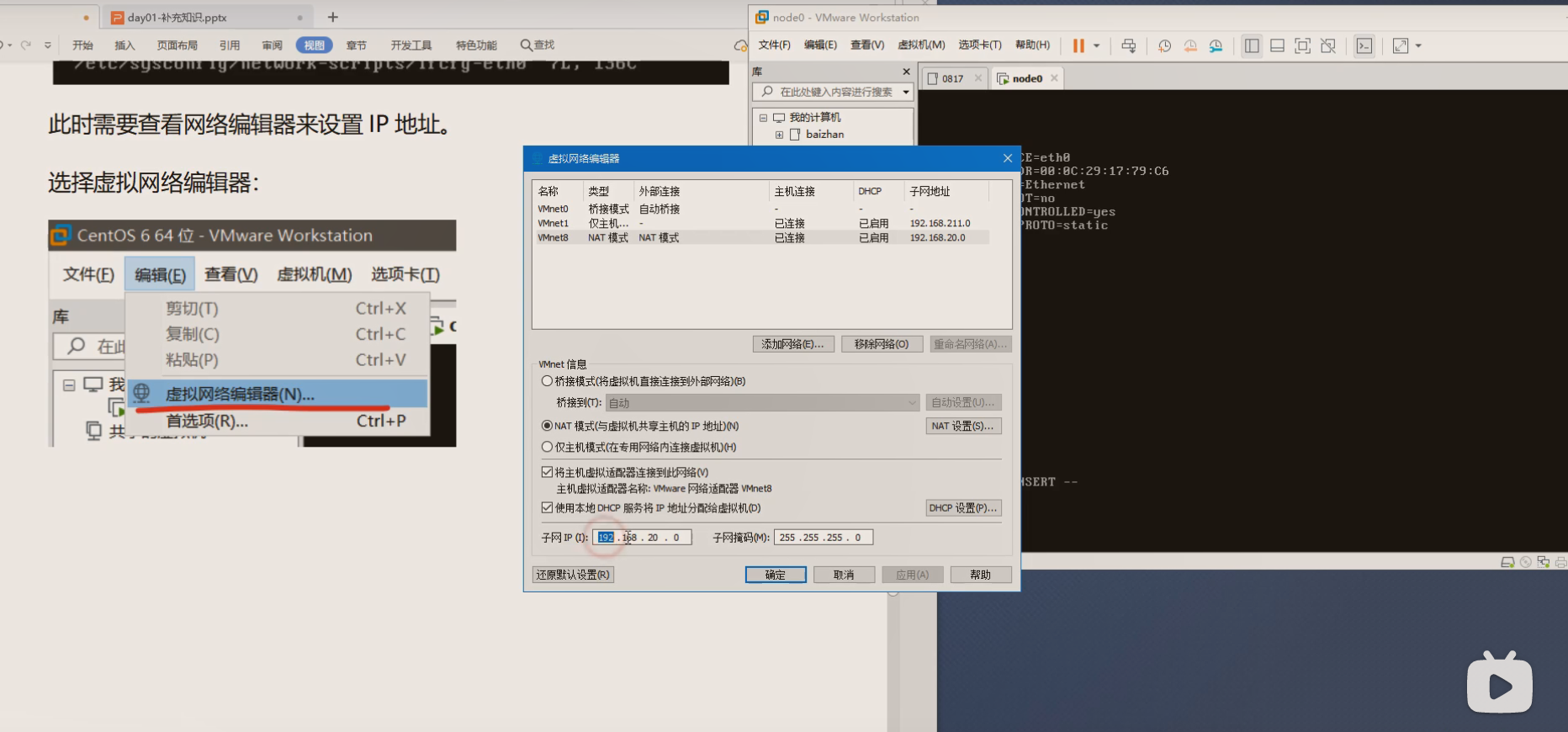Open NAT 设置(S)... button

click(x=963, y=427)
